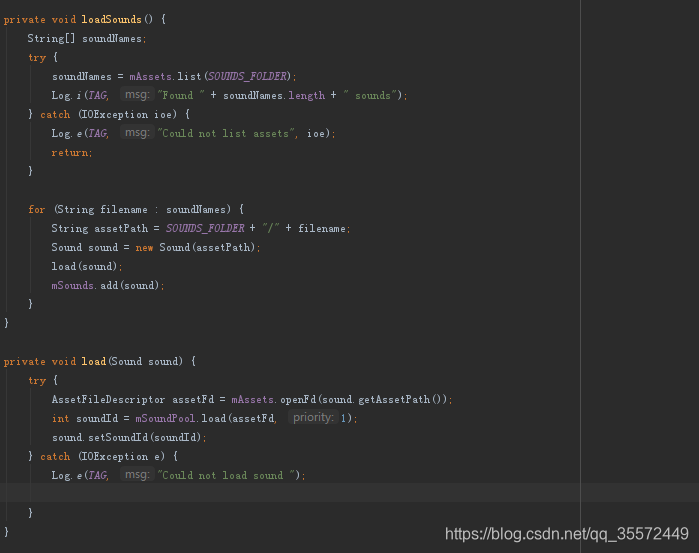Select the 'String[] soundNames;' declaration line
699x553 pixels.
pos(87,39)
